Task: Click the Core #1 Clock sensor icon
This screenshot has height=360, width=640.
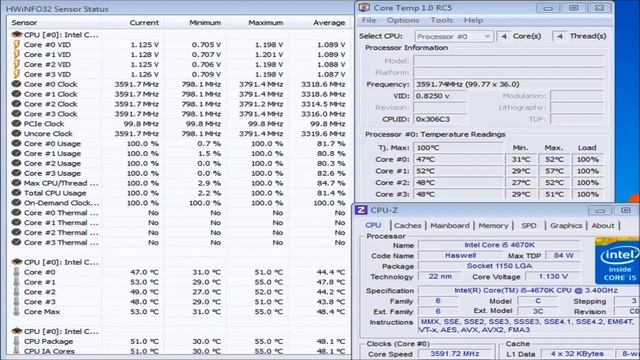Action: (x=16, y=93)
